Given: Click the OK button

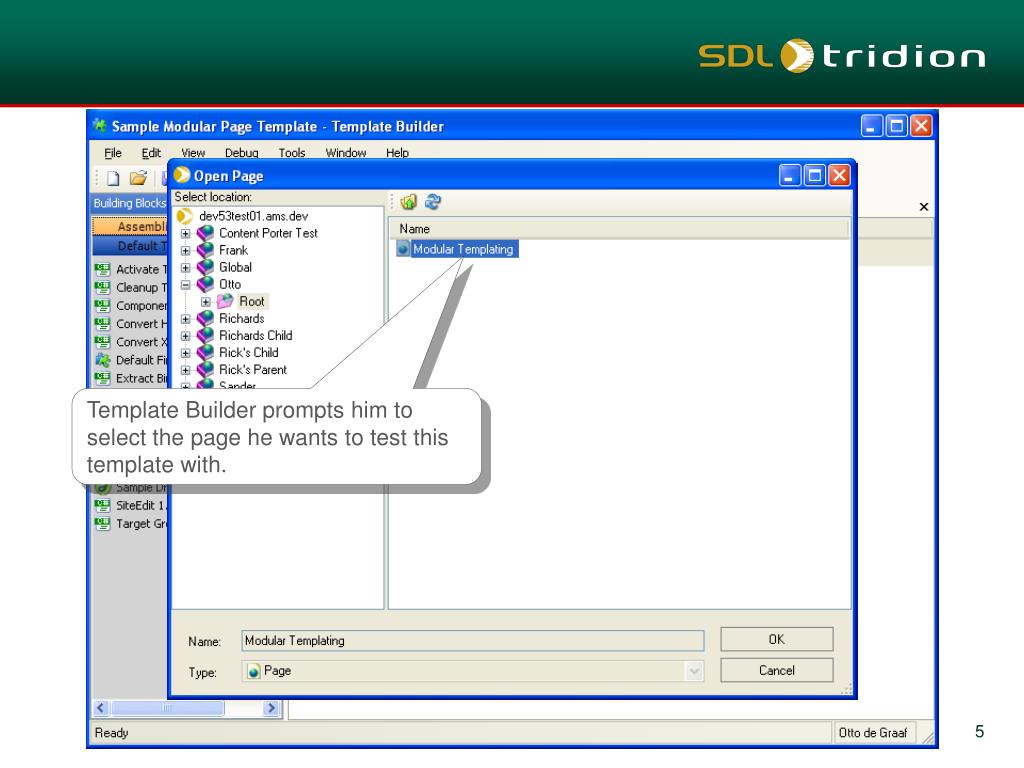Looking at the screenshot, I should (776, 639).
